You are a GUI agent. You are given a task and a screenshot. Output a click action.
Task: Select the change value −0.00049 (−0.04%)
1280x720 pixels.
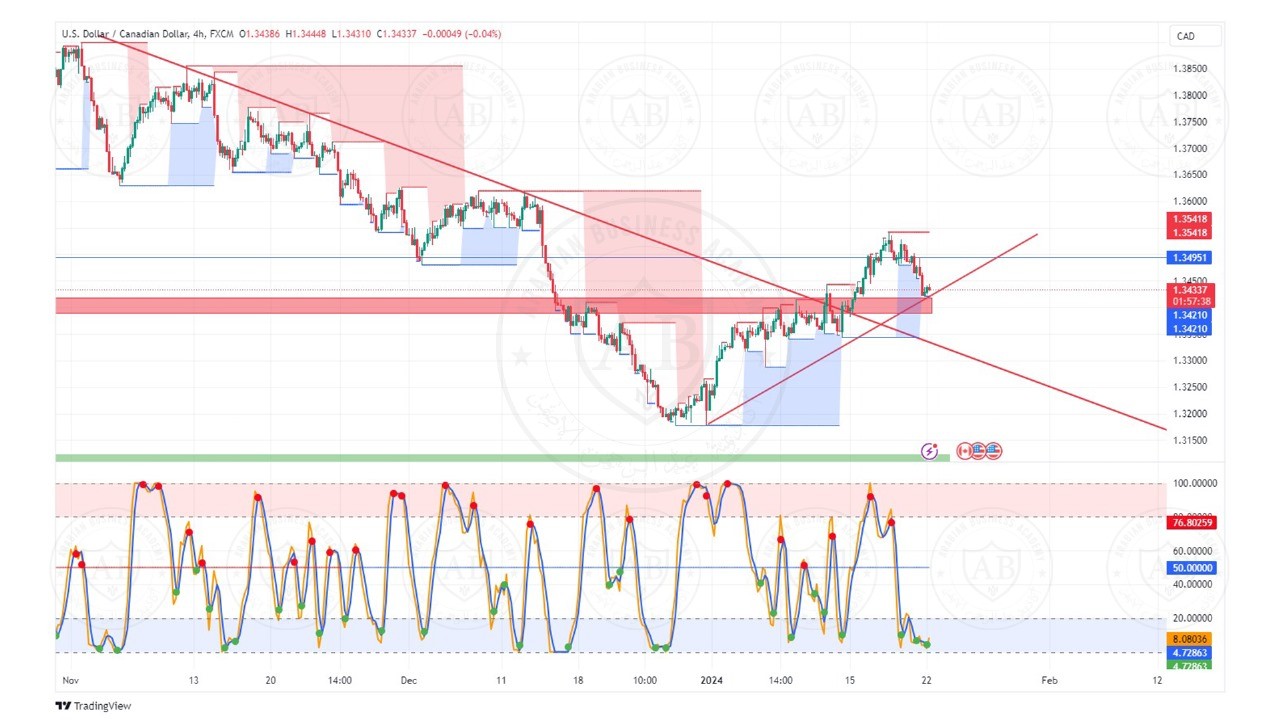pos(460,34)
